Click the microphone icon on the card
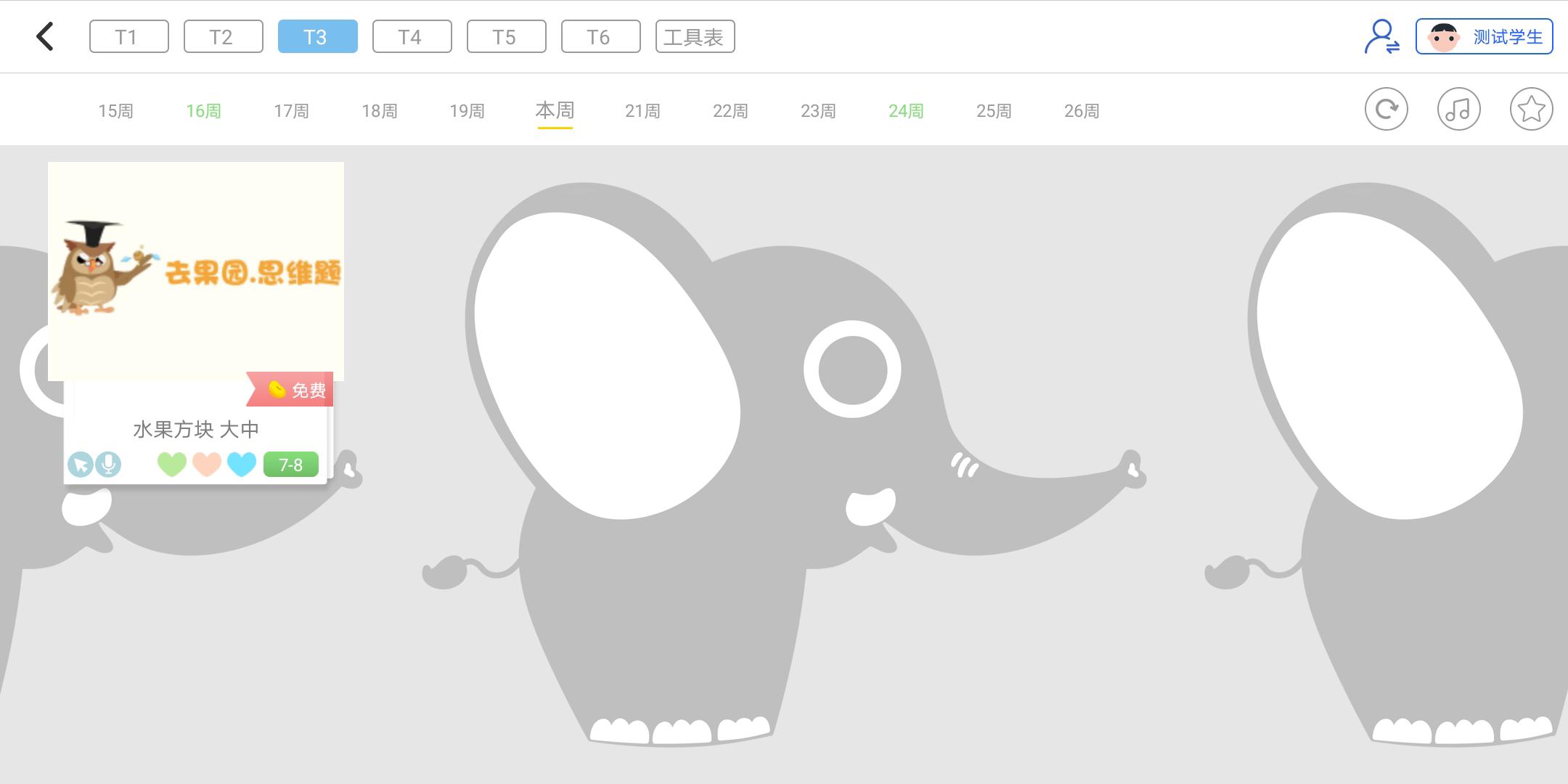 coord(108,464)
